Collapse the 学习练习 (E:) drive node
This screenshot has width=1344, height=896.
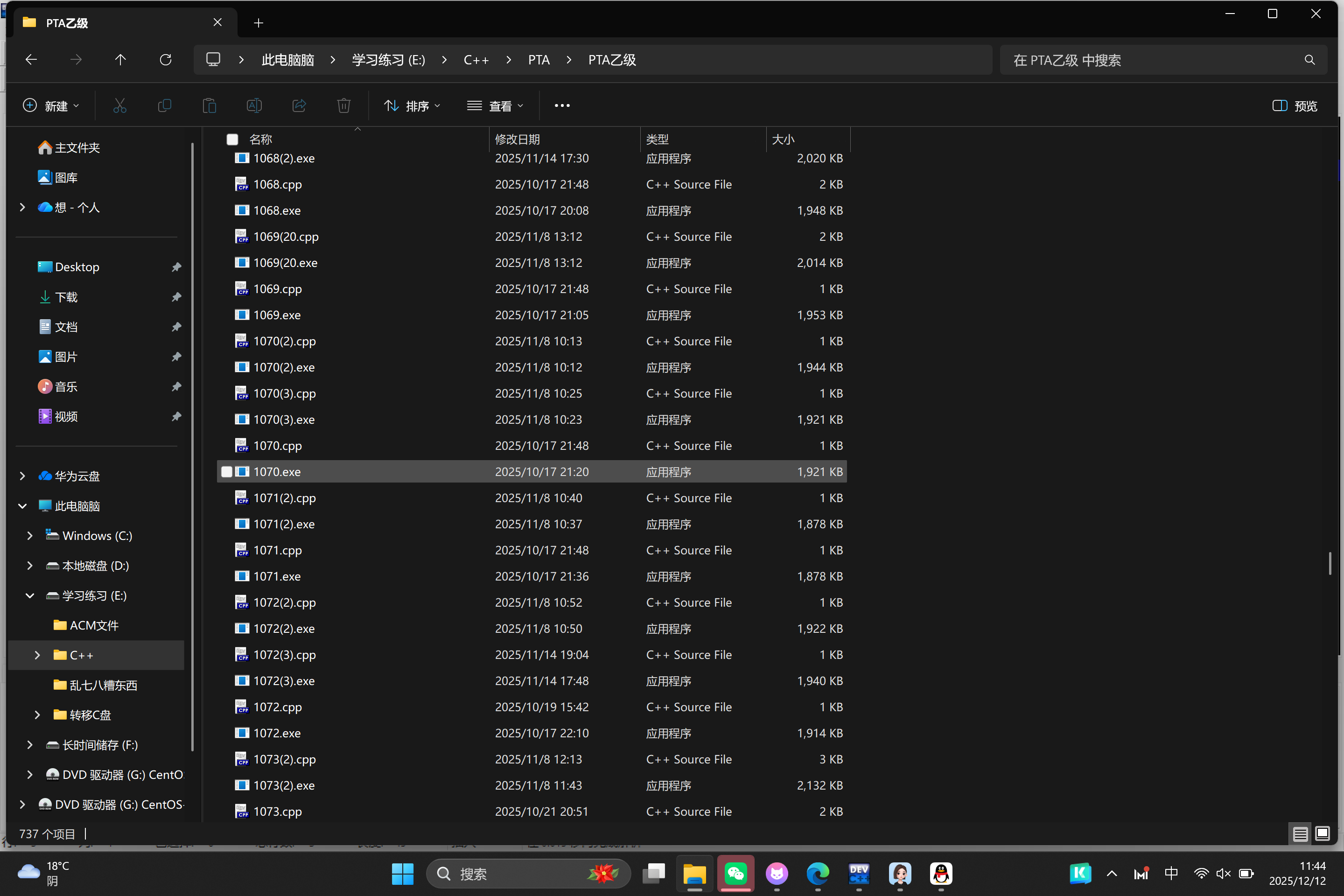(30, 595)
